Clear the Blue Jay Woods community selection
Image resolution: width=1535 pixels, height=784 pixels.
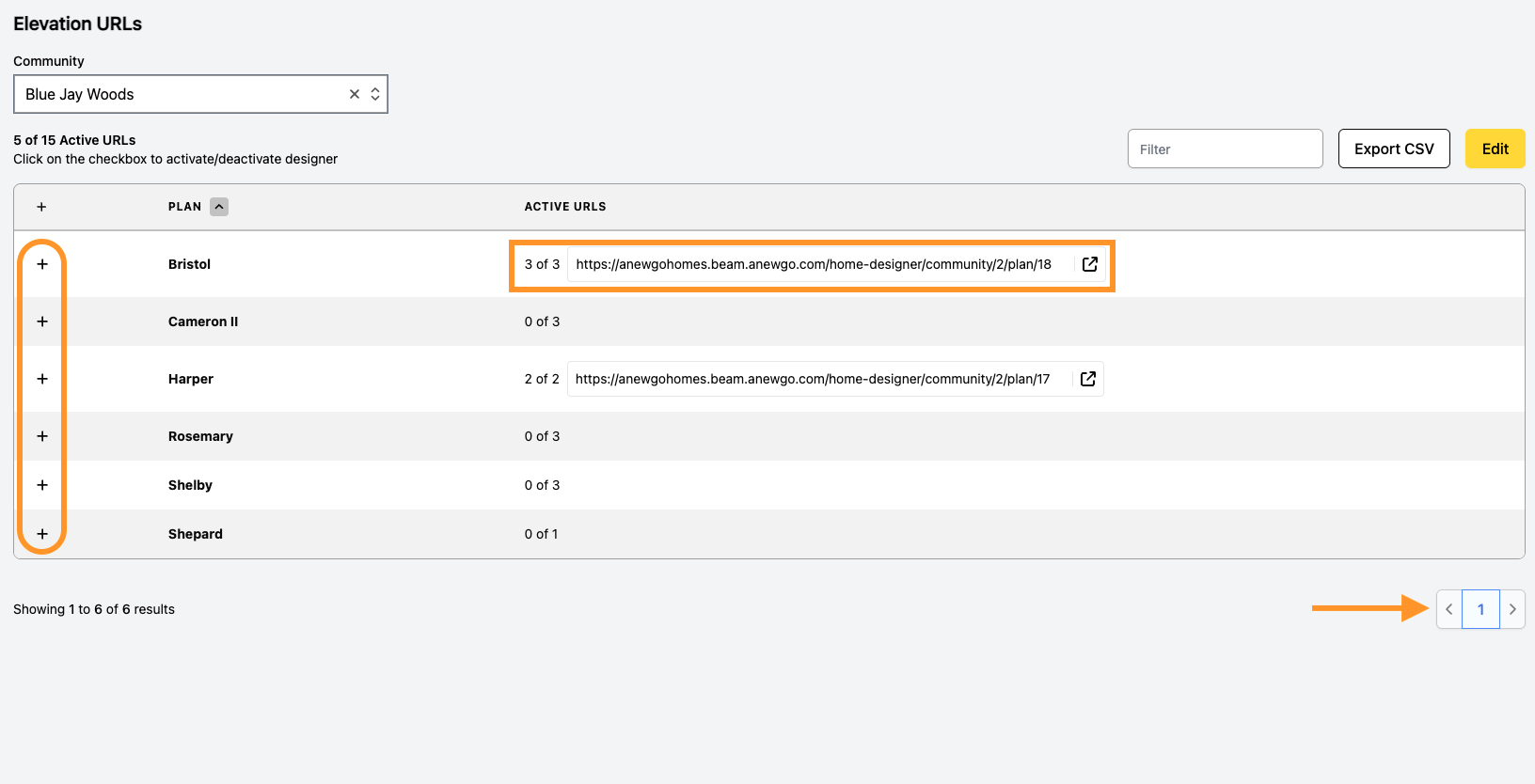[355, 94]
